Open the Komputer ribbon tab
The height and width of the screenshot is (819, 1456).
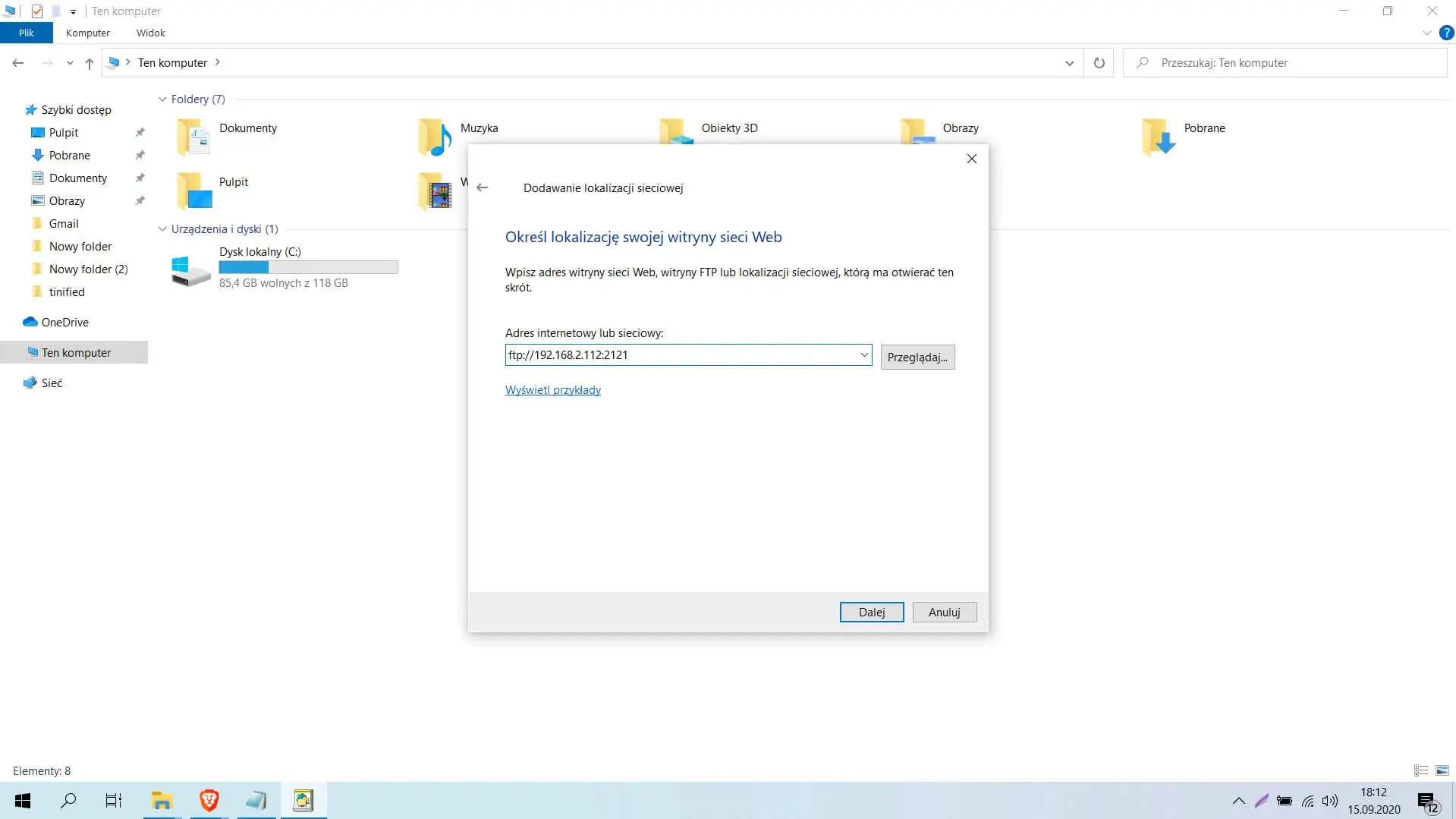pos(88,33)
